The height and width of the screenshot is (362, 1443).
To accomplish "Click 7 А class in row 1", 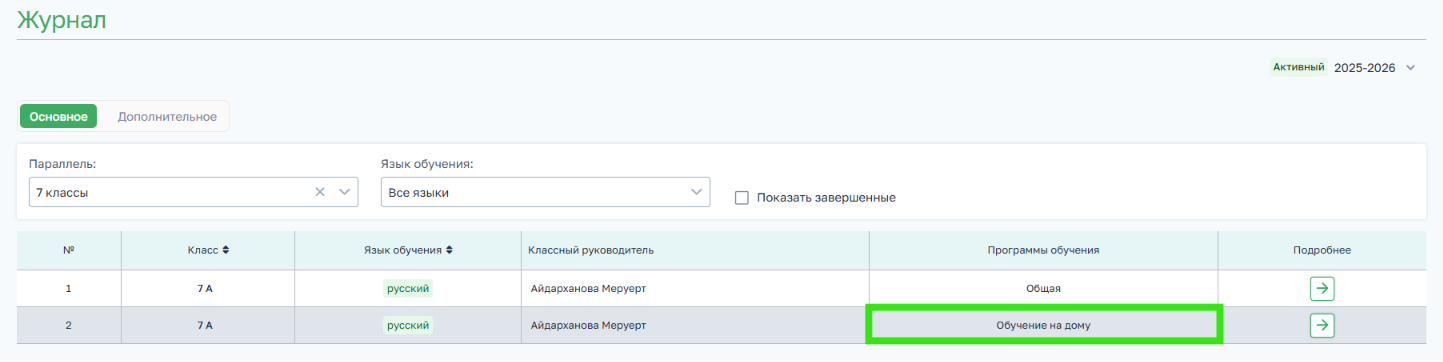I will point(205,288).
